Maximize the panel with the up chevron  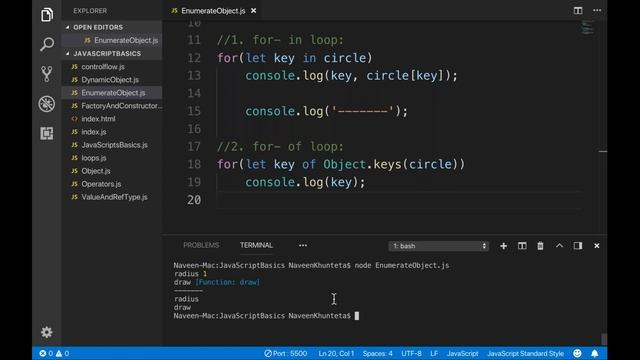click(559, 246)
